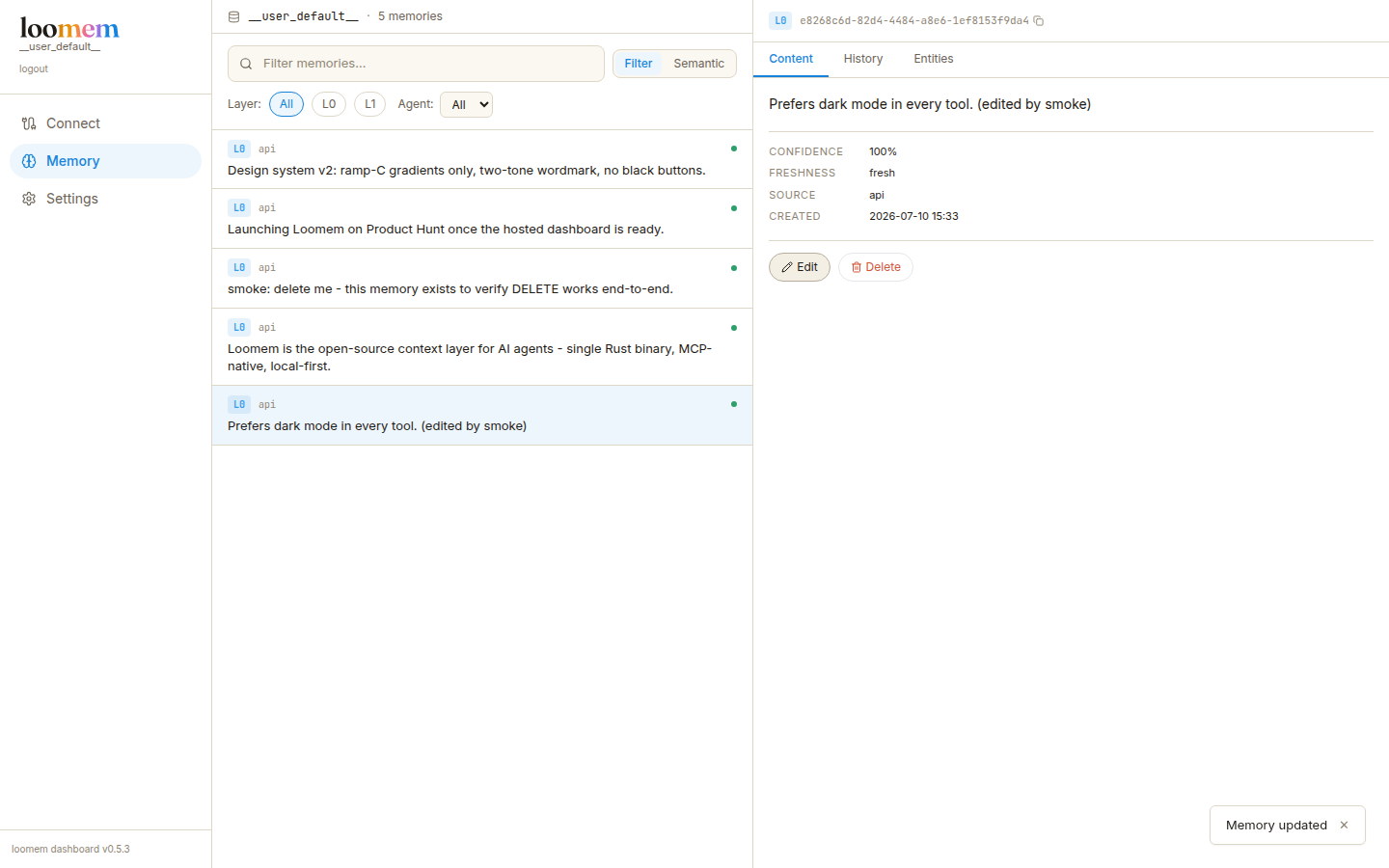The image size is (1389, 868).
Task: Click the L0 badge on the smoke delete memory
Action: click(239, 267)
